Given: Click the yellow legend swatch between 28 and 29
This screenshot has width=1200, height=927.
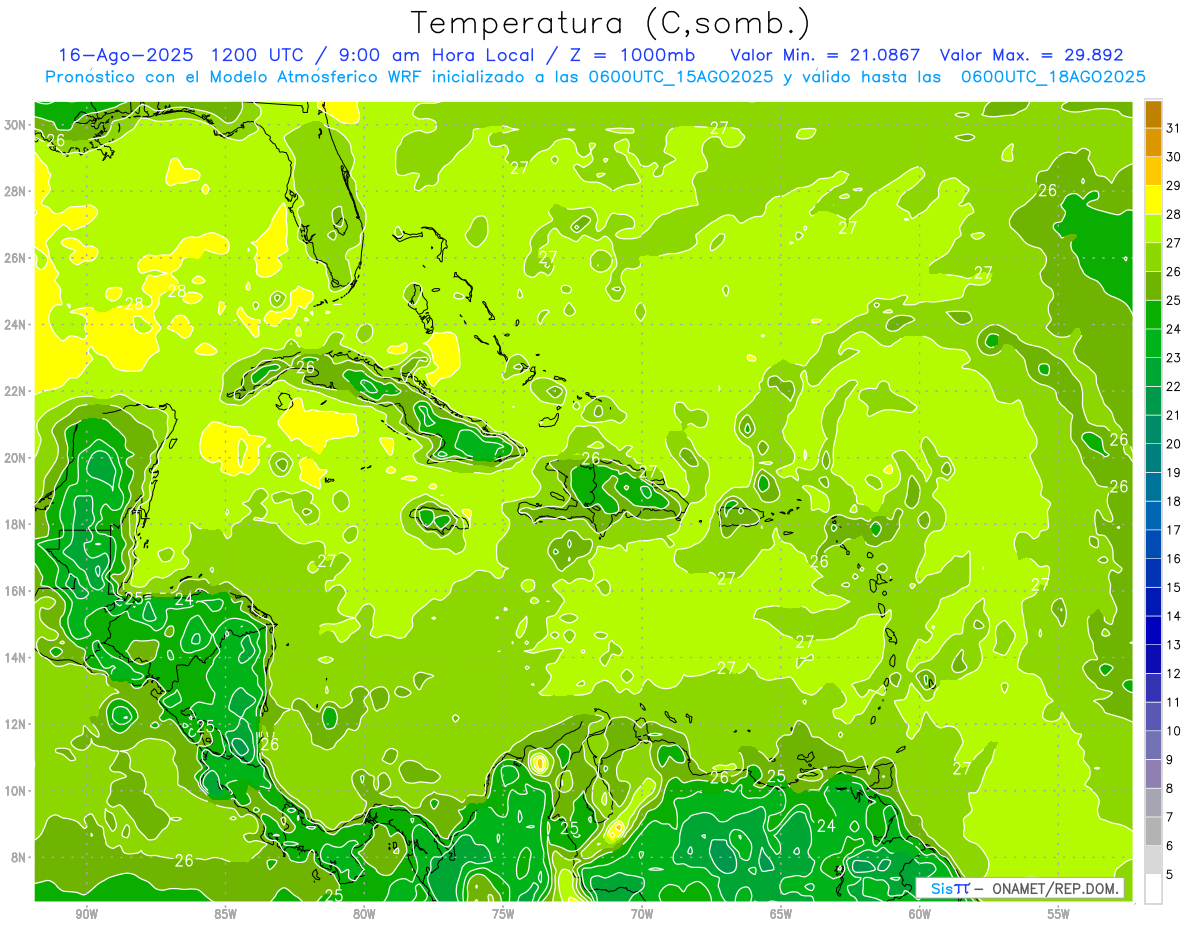Looking at the screenshot, I should click(x=1153, y=199).
